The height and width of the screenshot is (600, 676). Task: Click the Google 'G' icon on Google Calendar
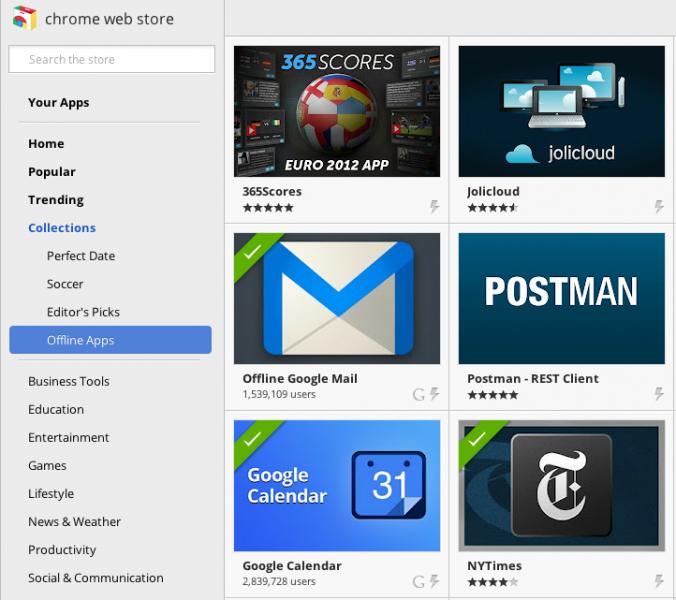click(x=419, y=581)
